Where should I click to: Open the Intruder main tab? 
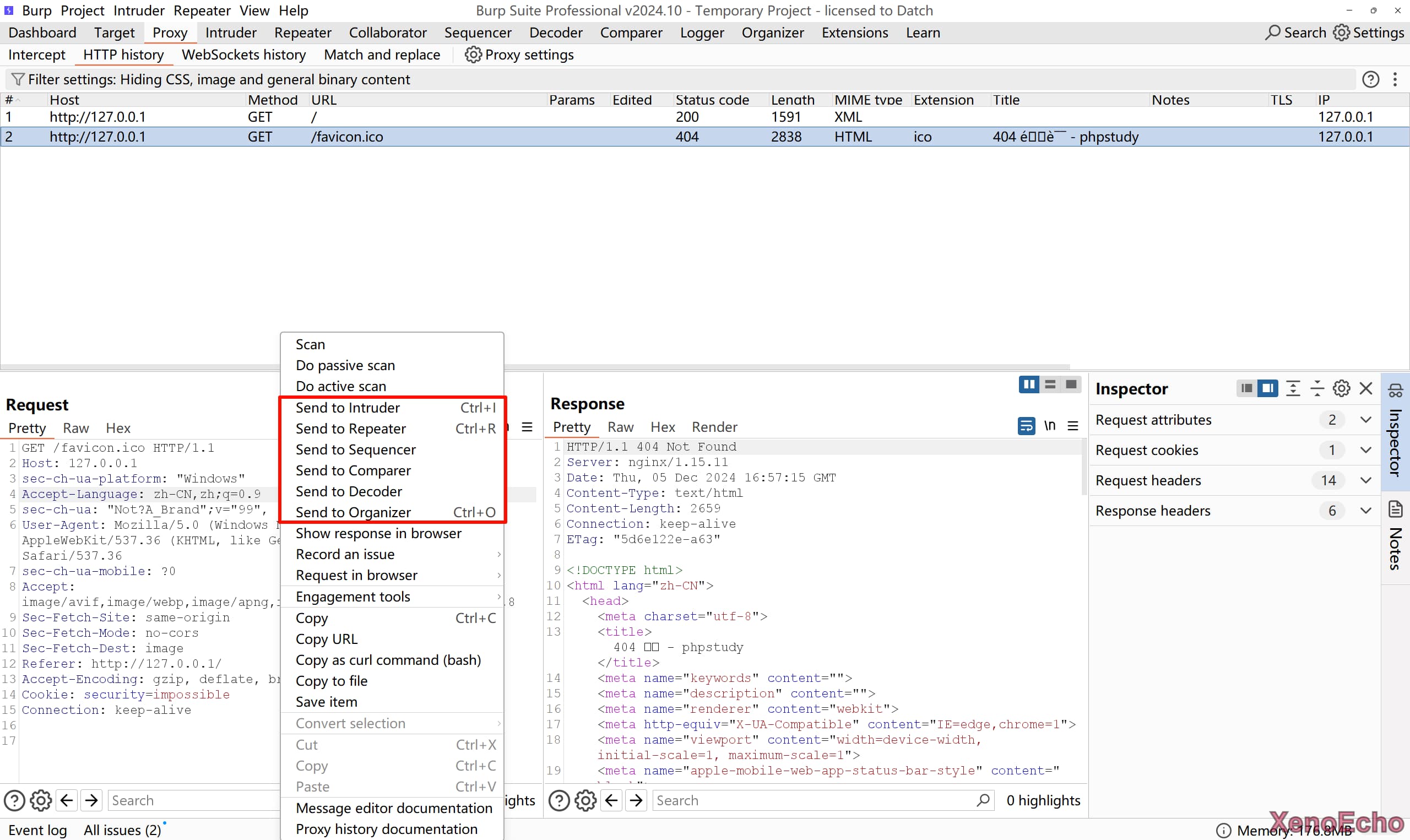pyautogui.click(x=230, y=33)
